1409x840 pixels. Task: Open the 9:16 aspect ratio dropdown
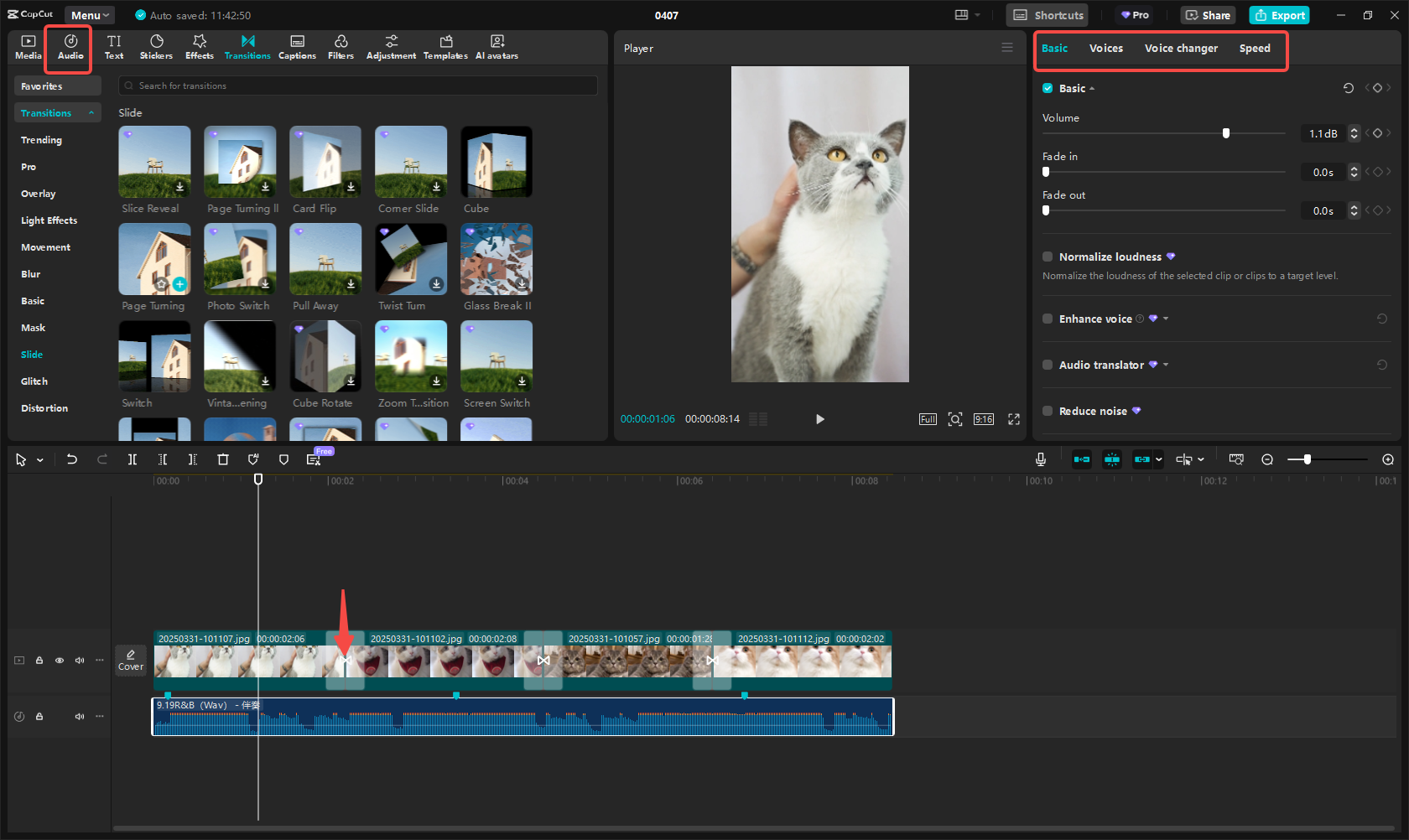tap(983, 419)
